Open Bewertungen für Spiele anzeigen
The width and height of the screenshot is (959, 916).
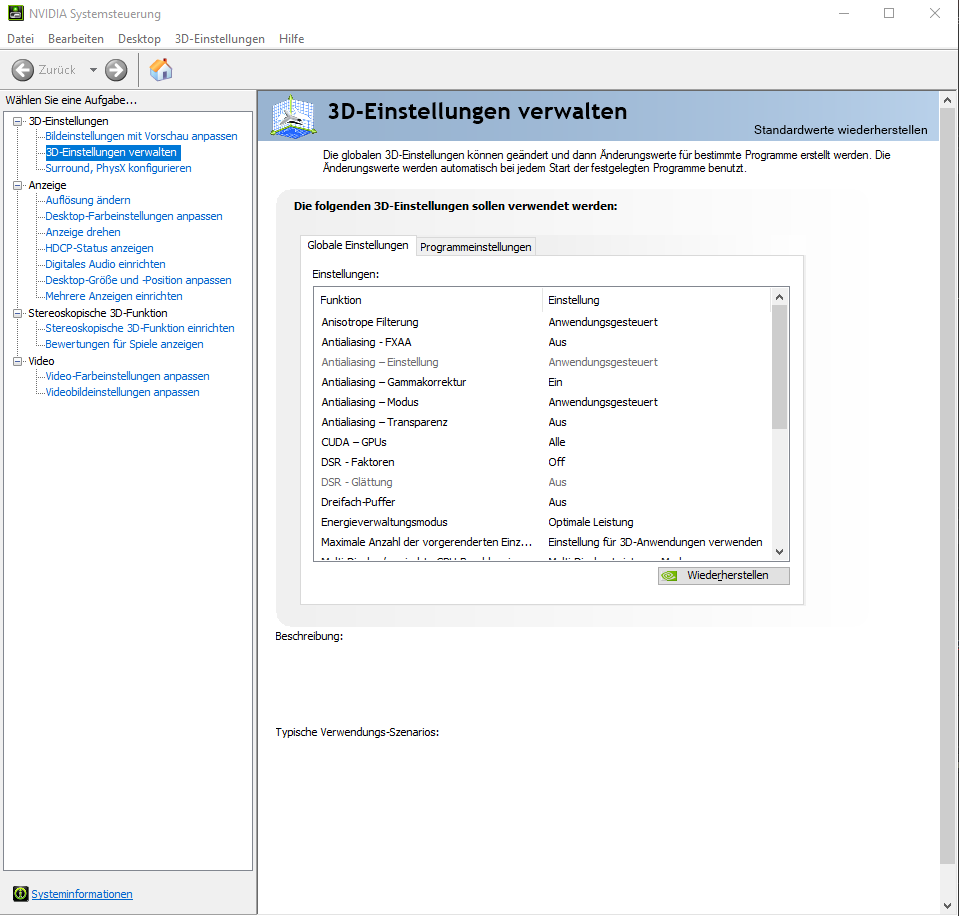pyautogui.click(x=124, y=344)
